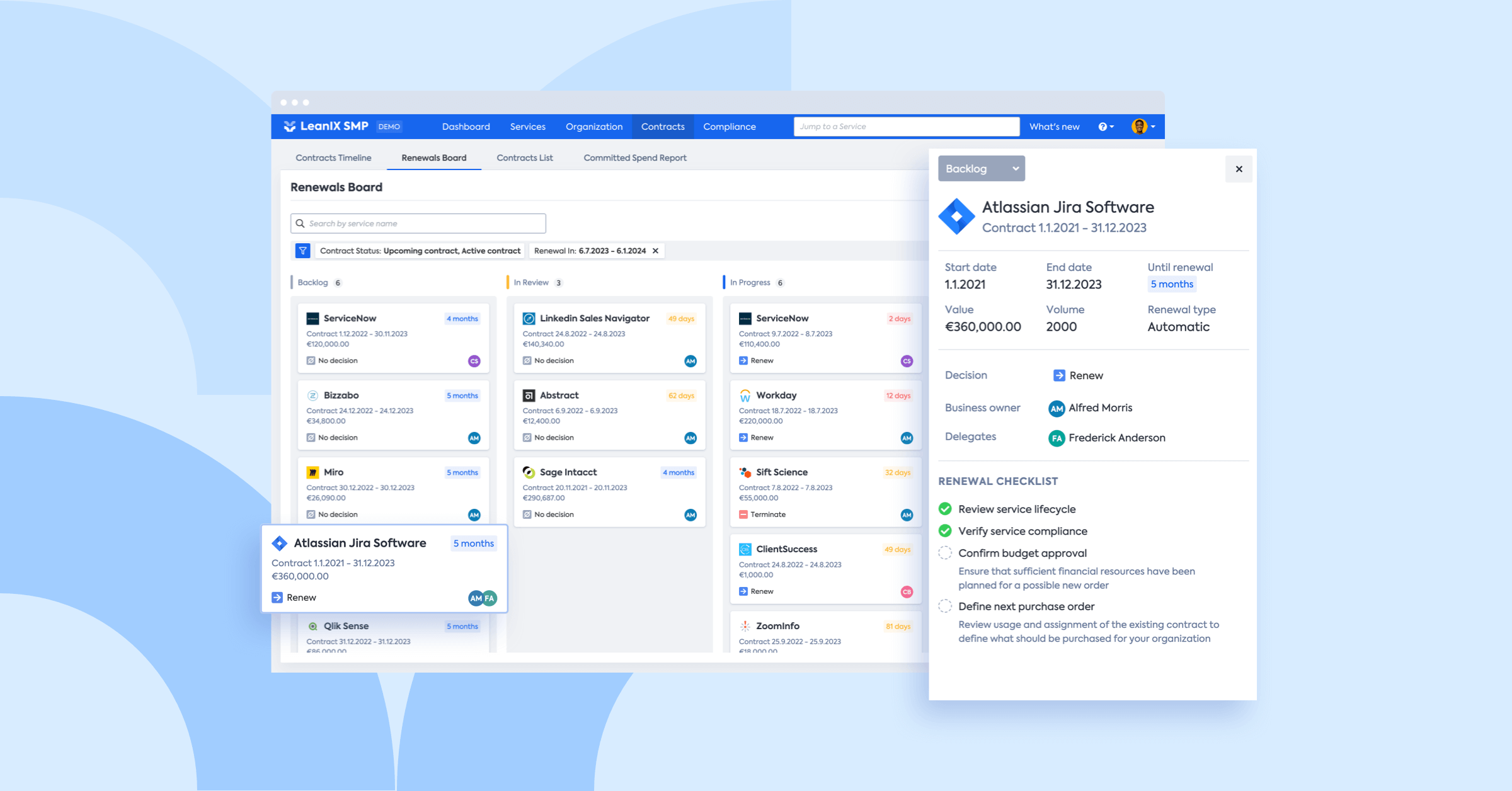Open the Services menu
1512x791 pixels.
pyautogui.click(x=527, y=127)
